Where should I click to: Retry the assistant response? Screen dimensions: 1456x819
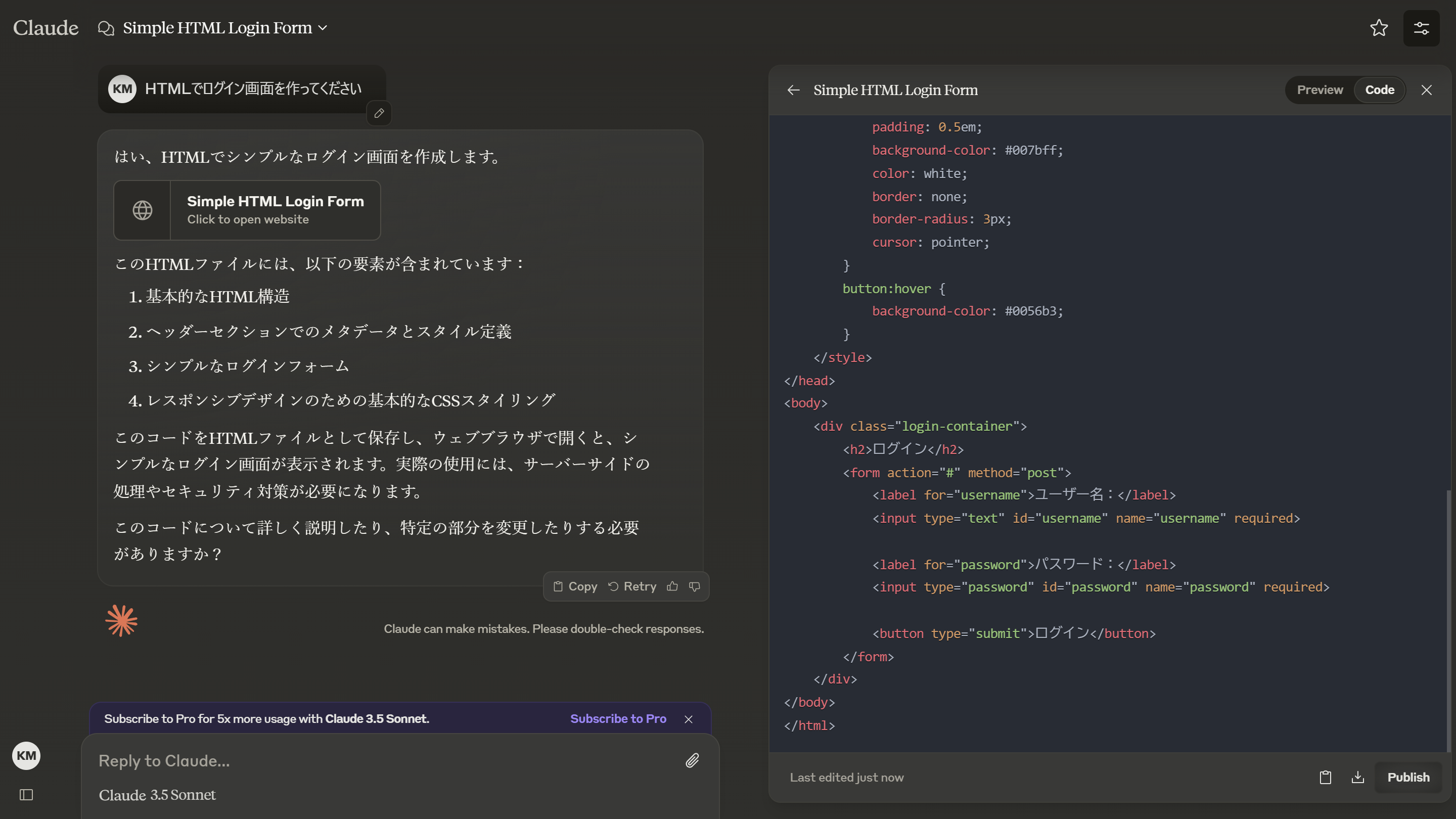pos(632,586)
